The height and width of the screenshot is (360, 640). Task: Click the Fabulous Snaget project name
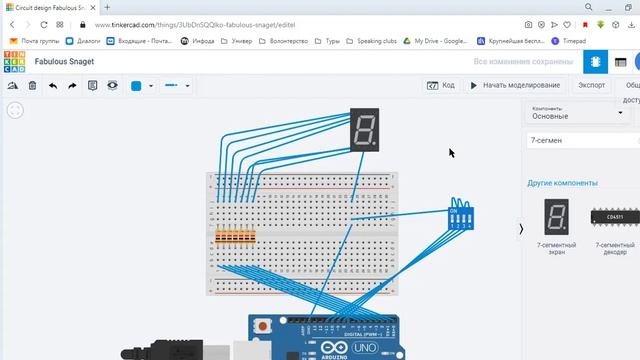pos(64,62)
